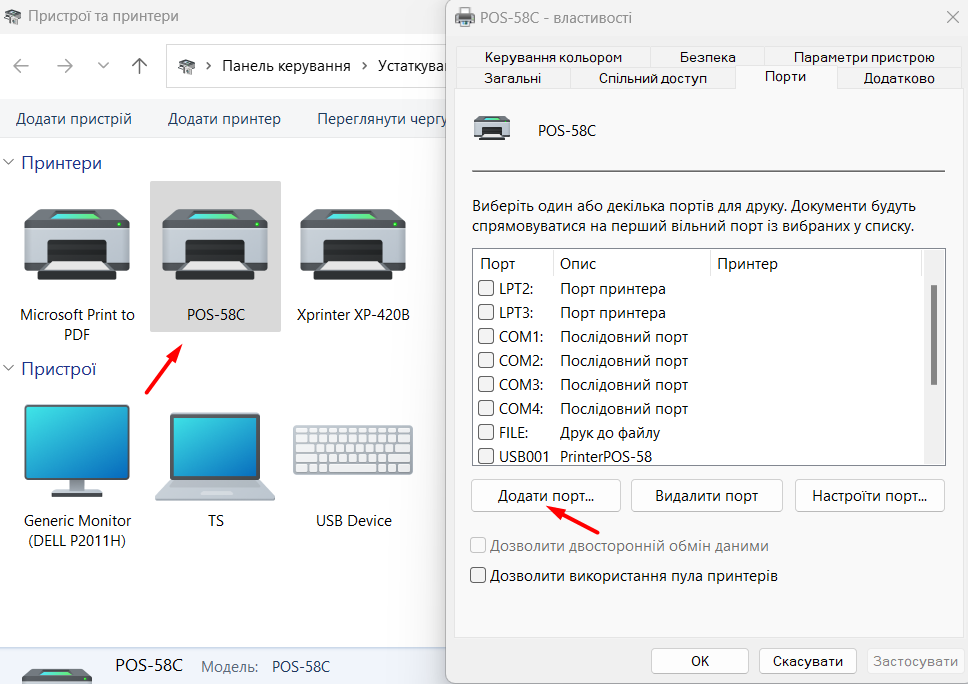This screenshot has height=684, width=968.
Task: Click the printer icon in the breadcrumb bar
Action: tap(186, 65)
